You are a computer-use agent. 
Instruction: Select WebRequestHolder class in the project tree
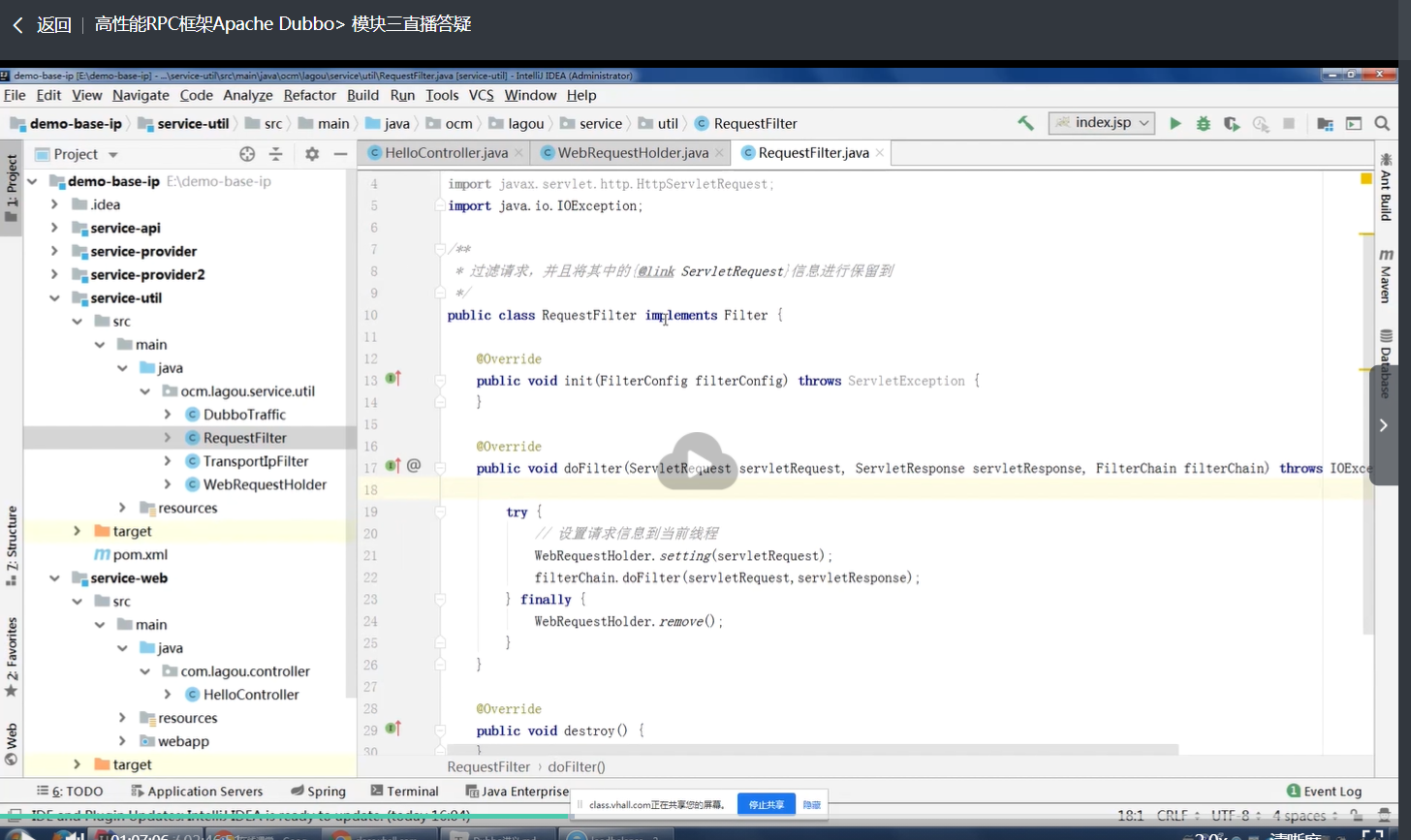[x=265, y=484]
